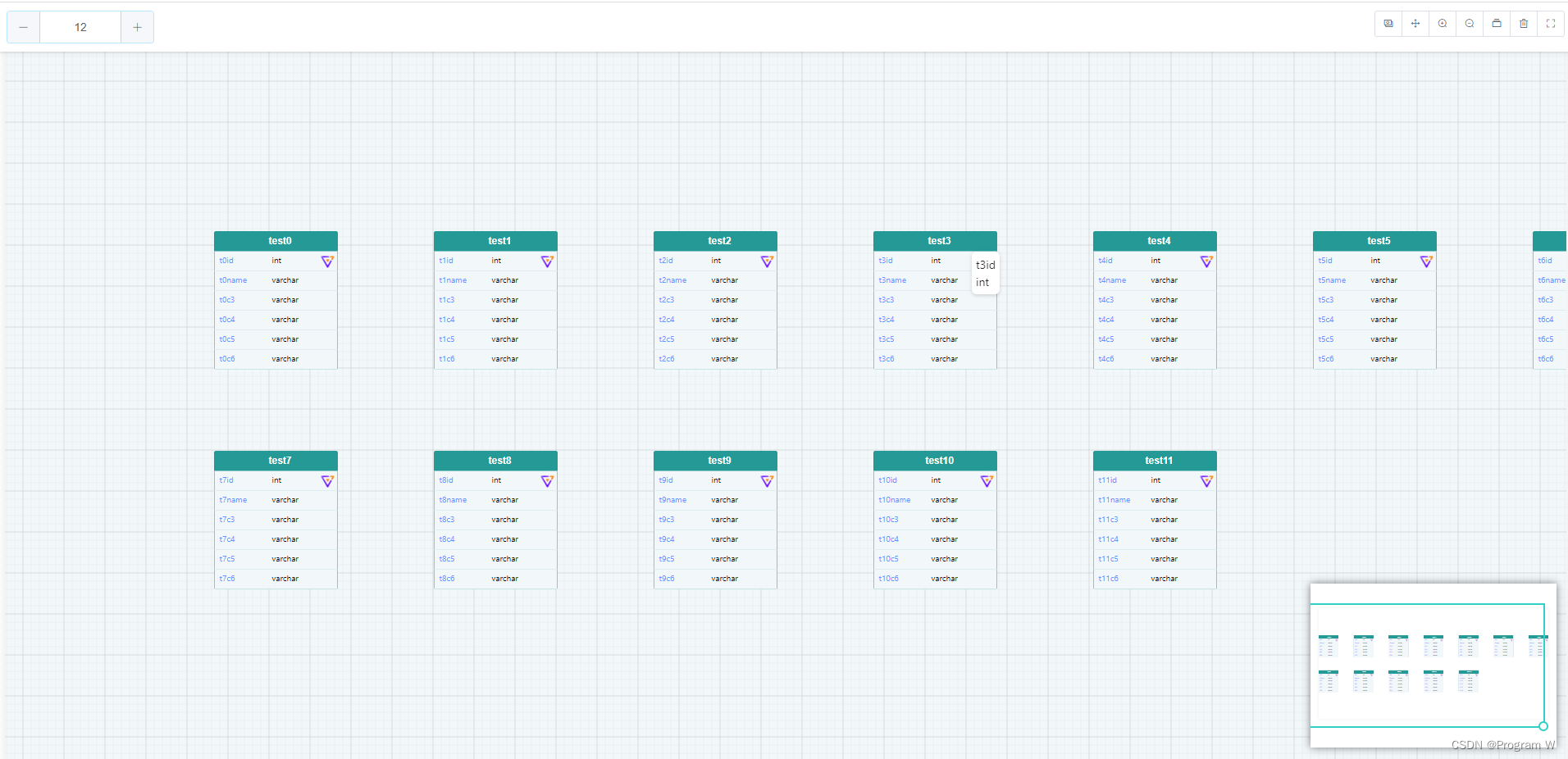Click the t4c5 field name

pos(1106,339)
